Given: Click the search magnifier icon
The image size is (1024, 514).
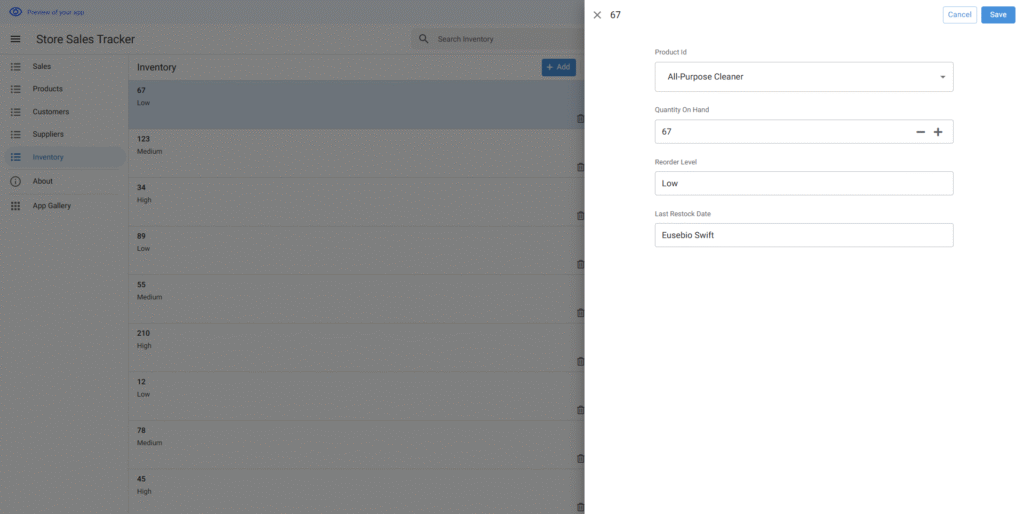Looking at the screenshot, I should pos(424,39).
